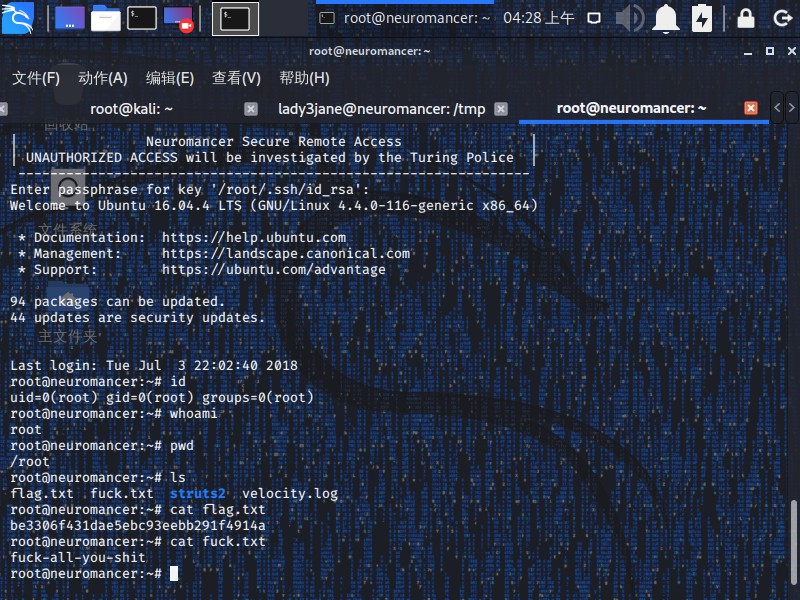Open the file manager panel icon
Image resolution: width=800 pixels, height=600 pixels.
[106, 18]
